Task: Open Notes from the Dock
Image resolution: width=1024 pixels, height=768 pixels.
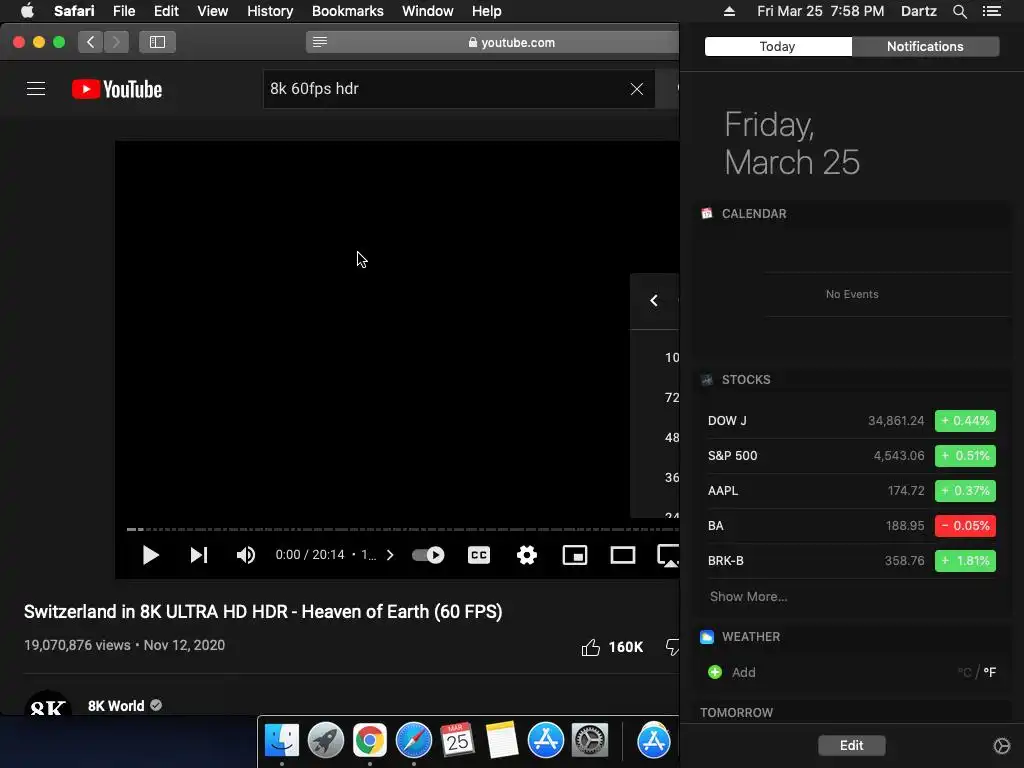Action: [502, 740]
